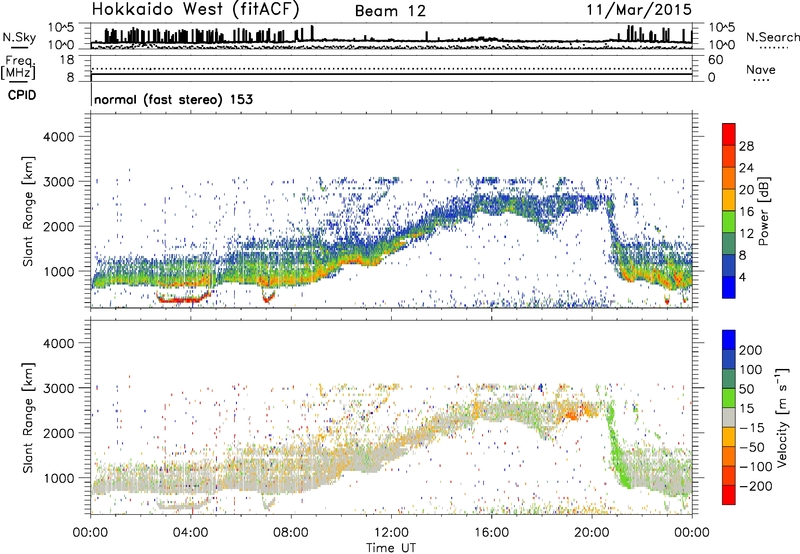Click the '4000' tick of power panel
The image size is (800, 554).
[x=59, y=137]
